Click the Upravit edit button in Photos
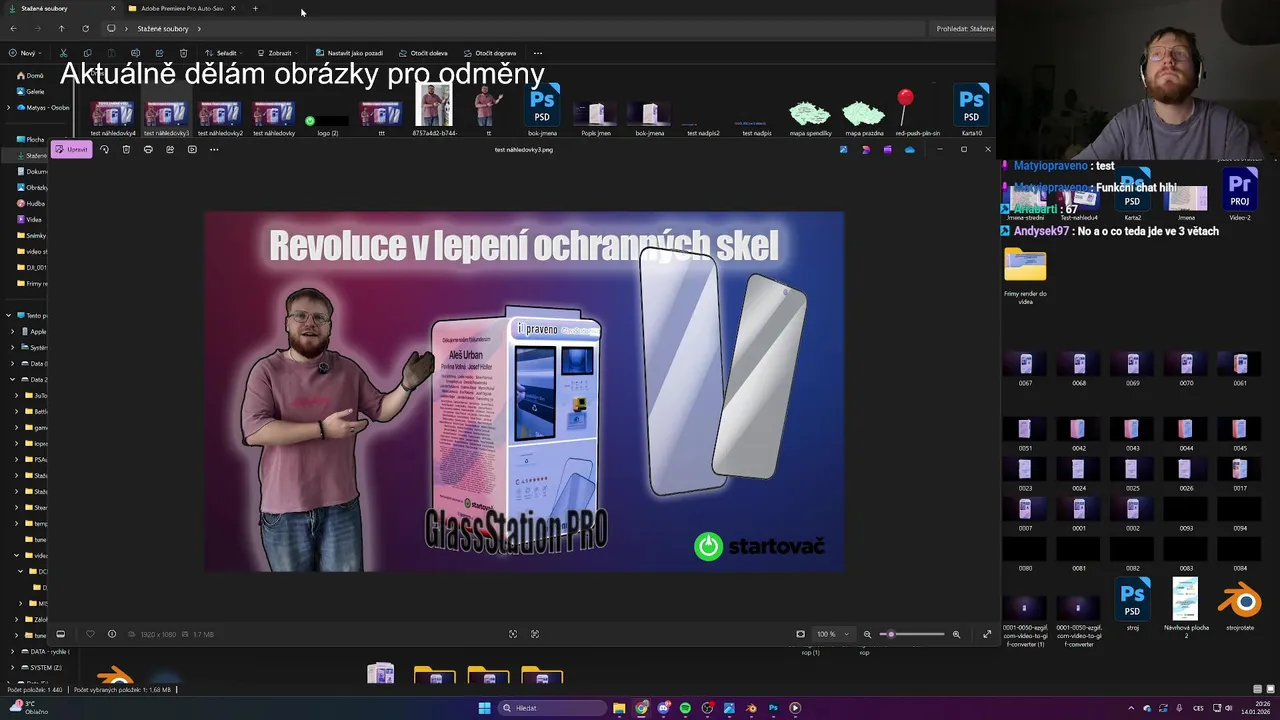The image size is (1280, 720). point(71,149)
